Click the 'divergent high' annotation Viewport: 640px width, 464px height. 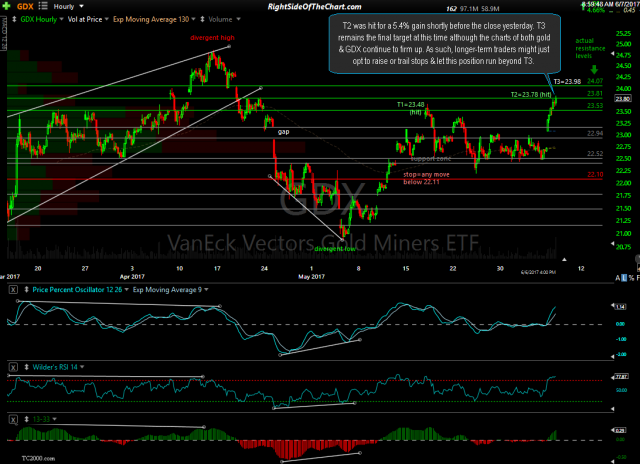click(212, 38)
